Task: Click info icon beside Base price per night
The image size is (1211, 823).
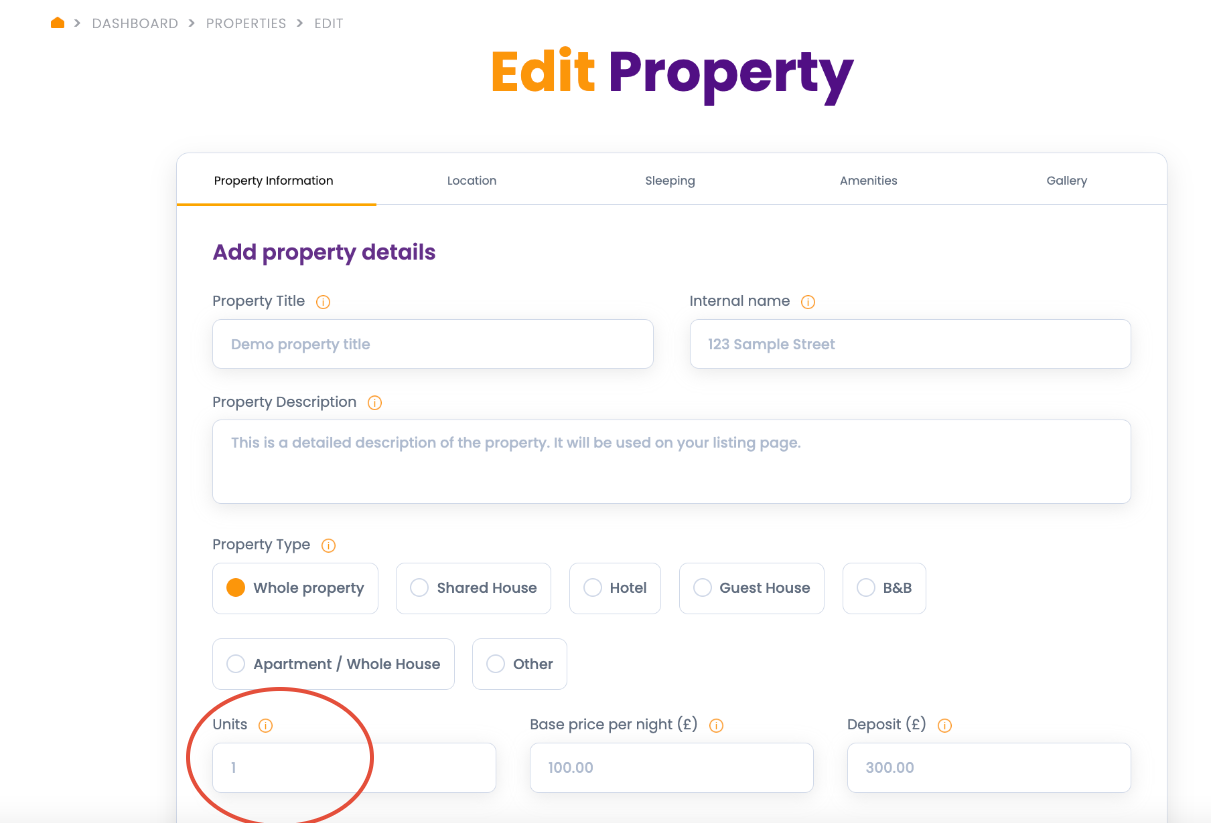Action: tap(716, 726)
